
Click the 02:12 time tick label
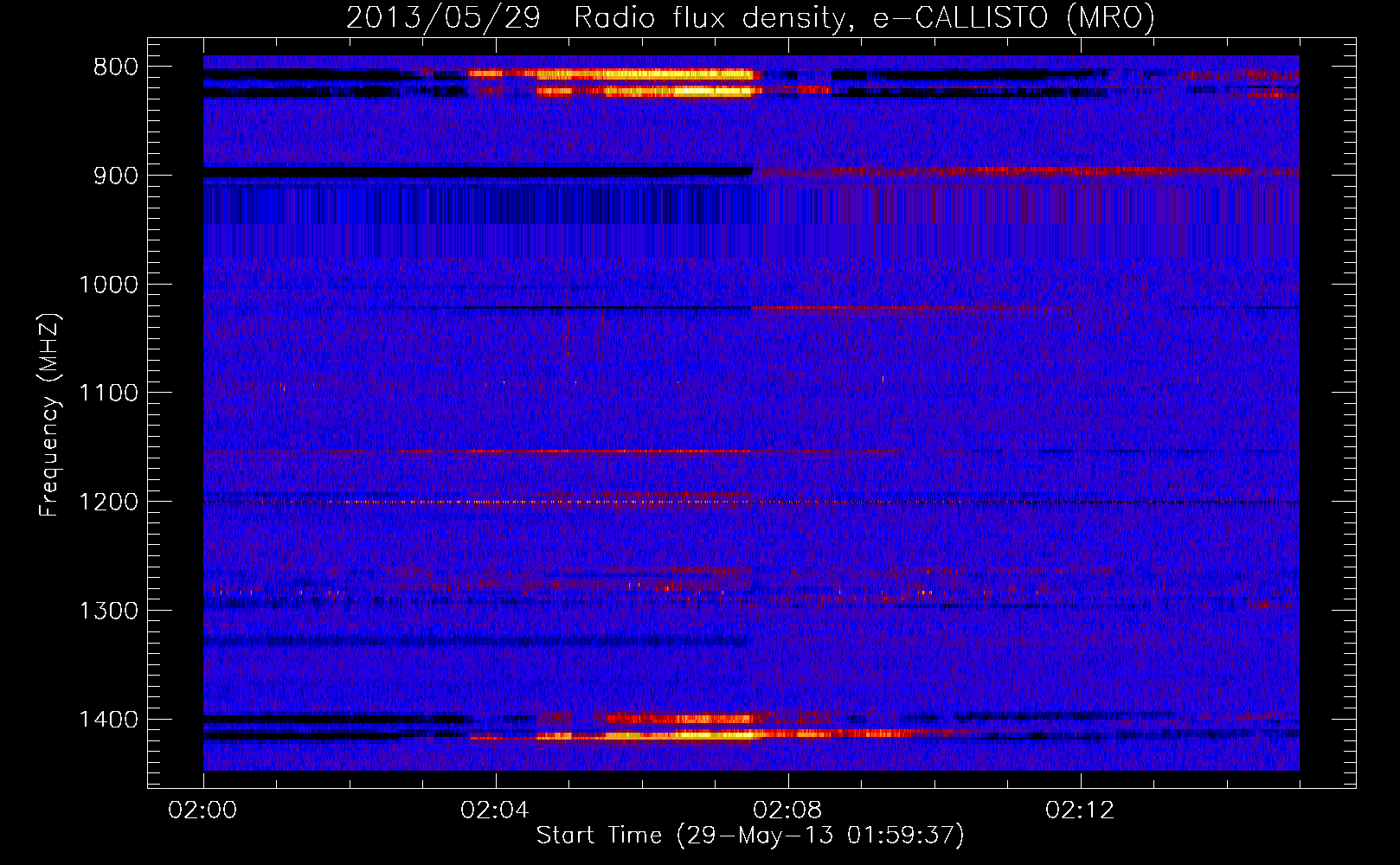[x=1080, y=811]
